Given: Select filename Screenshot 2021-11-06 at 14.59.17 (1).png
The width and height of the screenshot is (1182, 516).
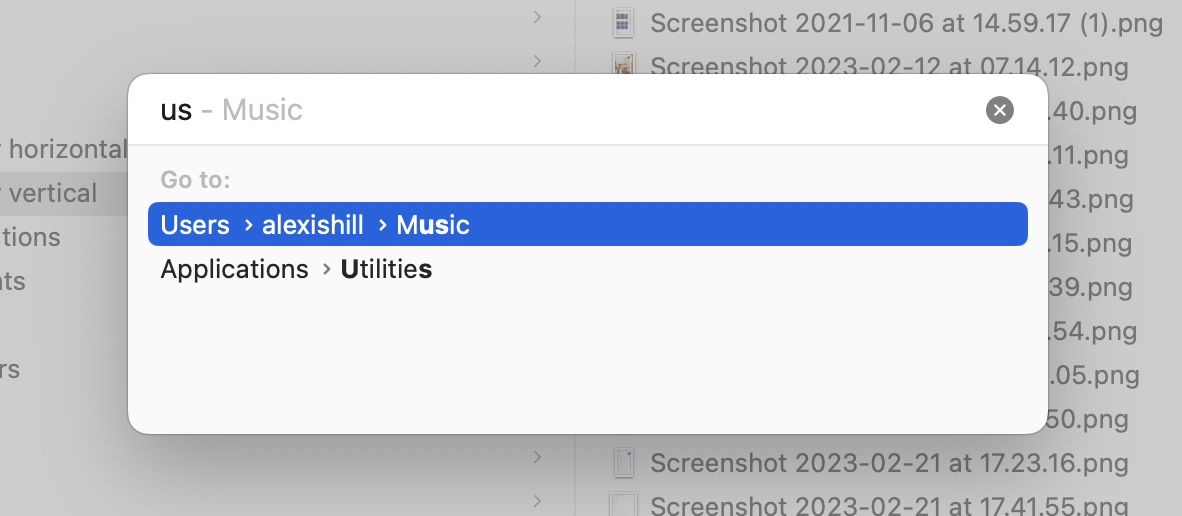Looking at the screenshot, I should (x=906, y=23).
